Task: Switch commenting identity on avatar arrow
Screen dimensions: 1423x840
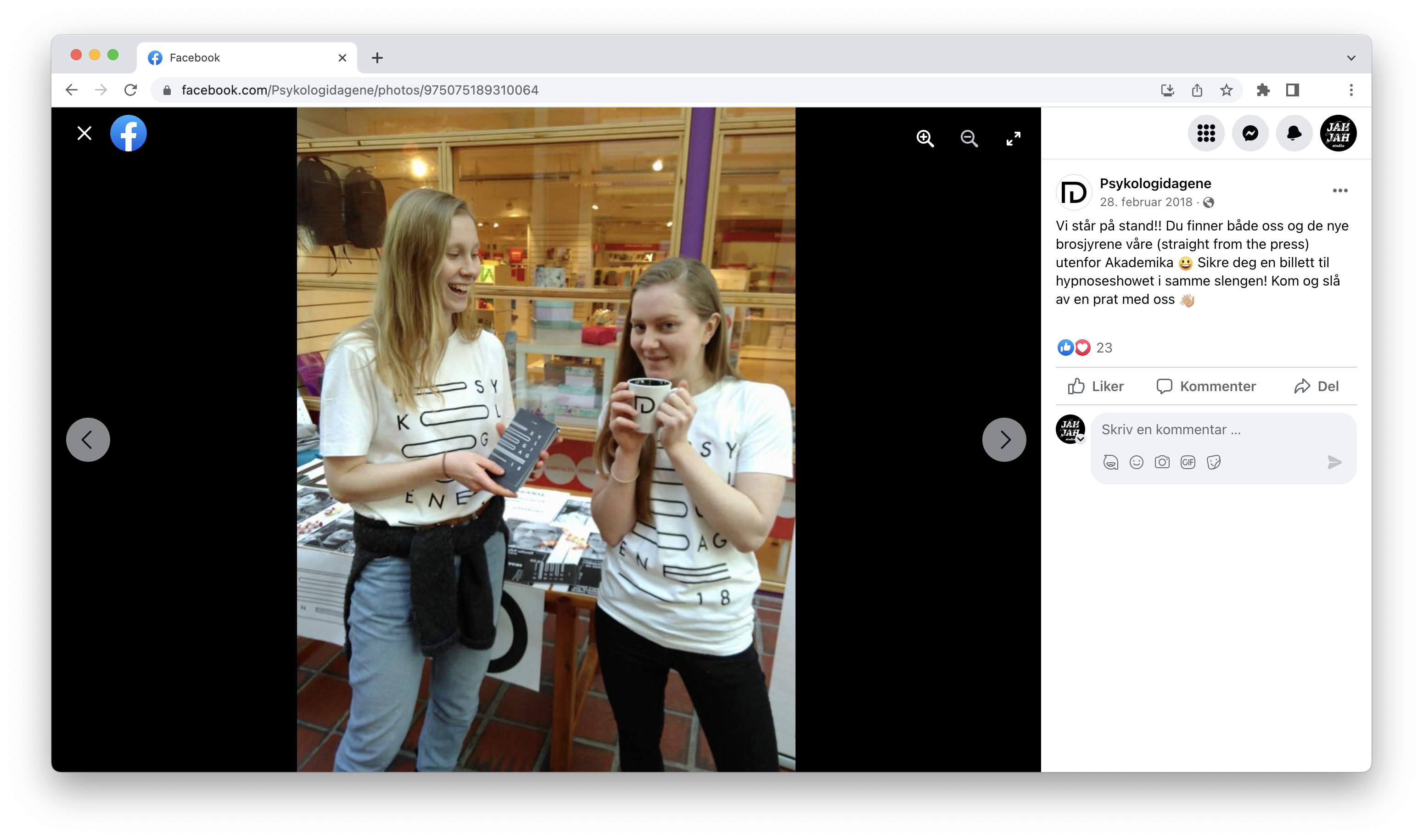Action: point(1081,439)
